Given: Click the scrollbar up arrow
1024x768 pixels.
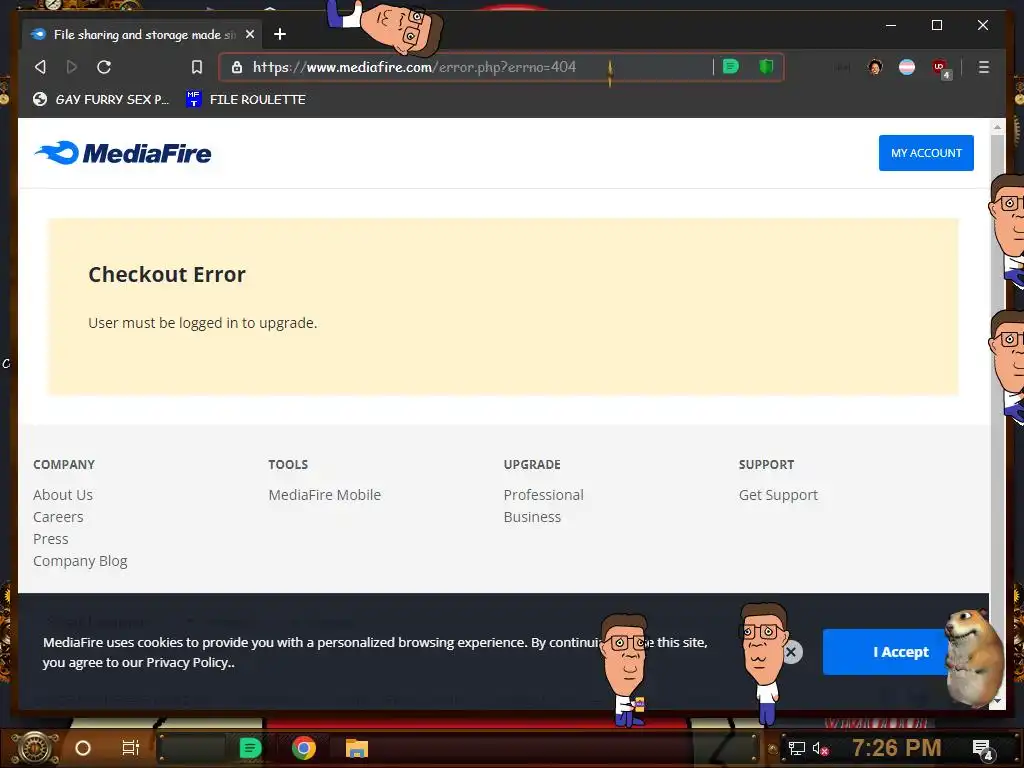Looking at the screenshot, I should pyautogui.click(x=997, y=127).
